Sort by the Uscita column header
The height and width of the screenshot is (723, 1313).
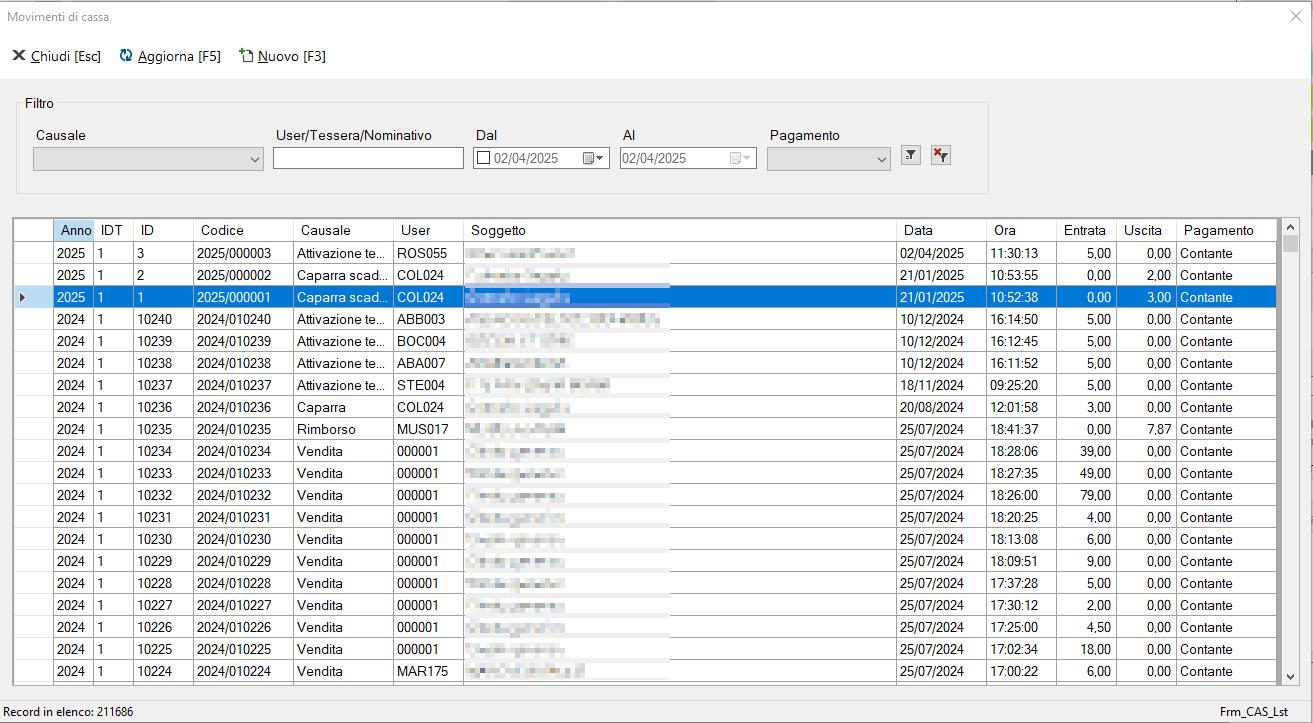(1146, 230)
